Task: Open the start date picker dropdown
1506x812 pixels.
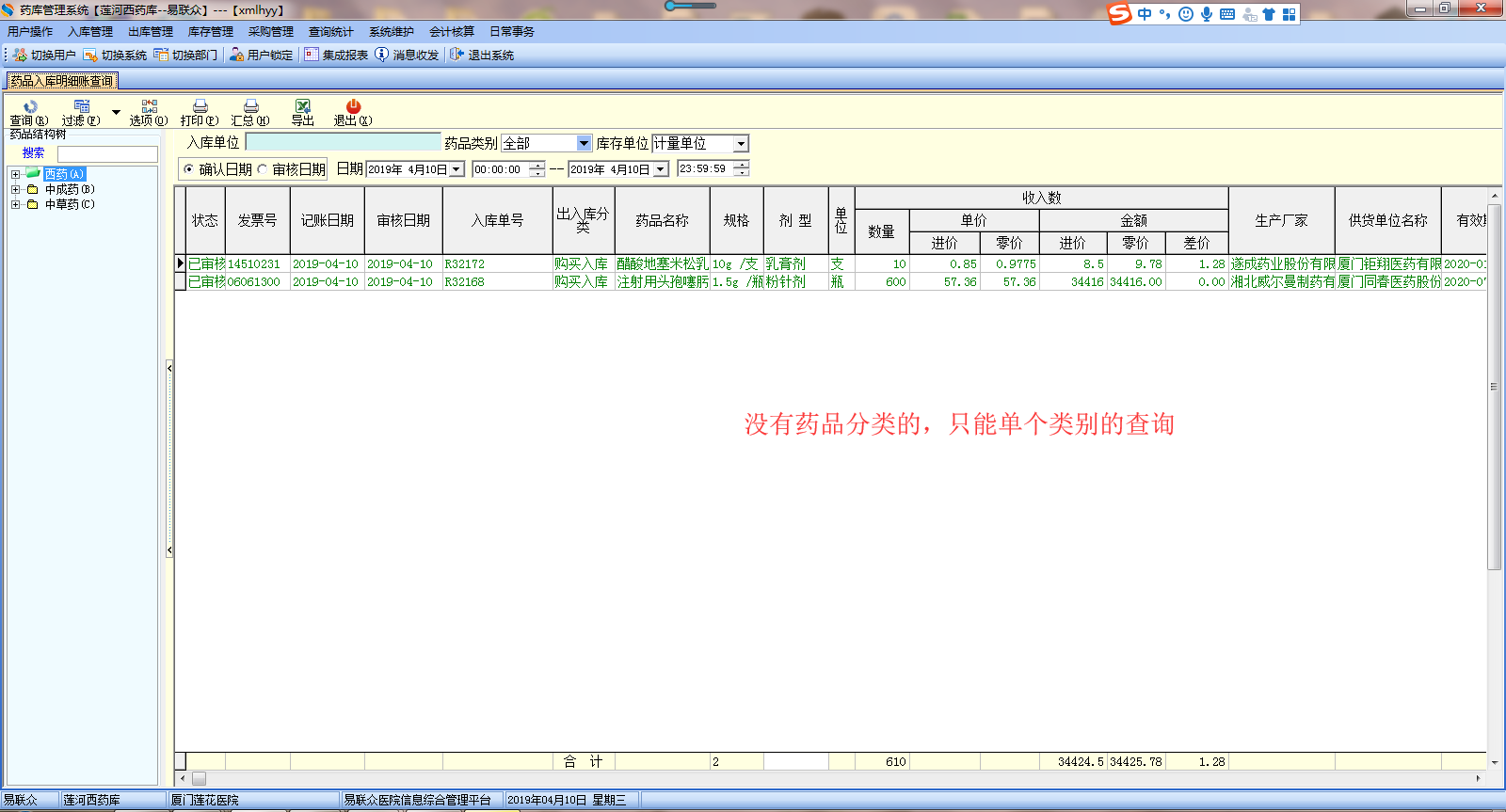Action: coord(457,169)
